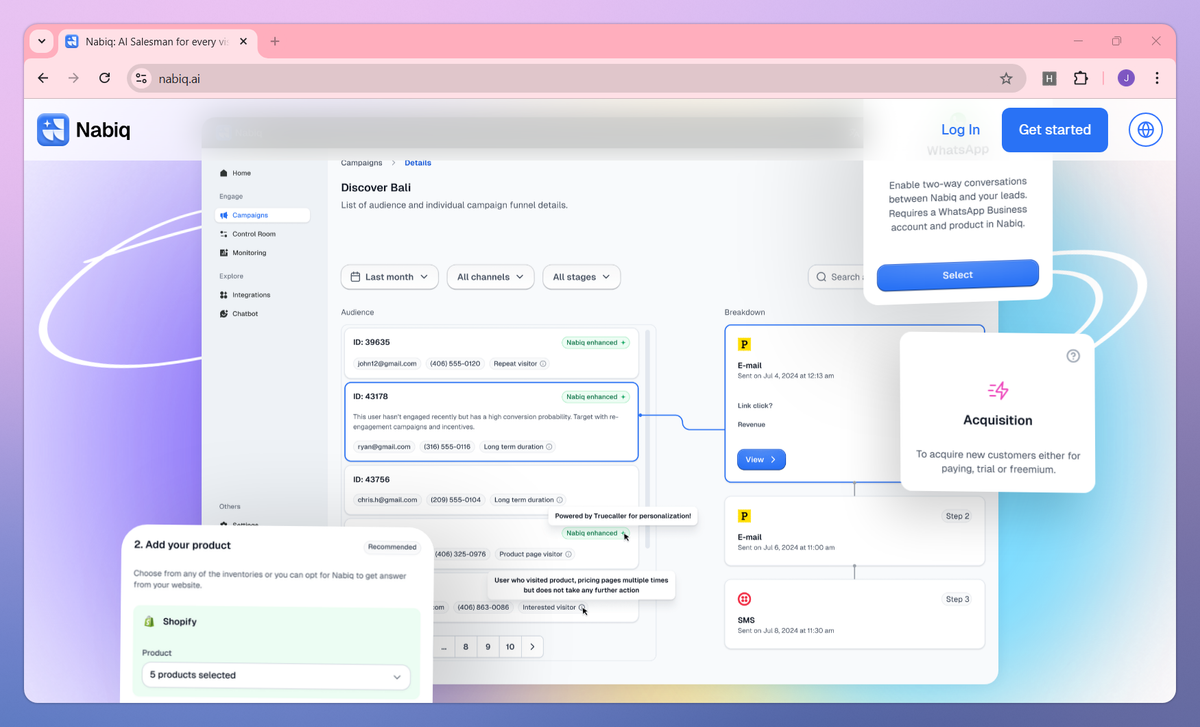
Task: Open the Chrome three-dot menu
Action: pos(1157,78)
